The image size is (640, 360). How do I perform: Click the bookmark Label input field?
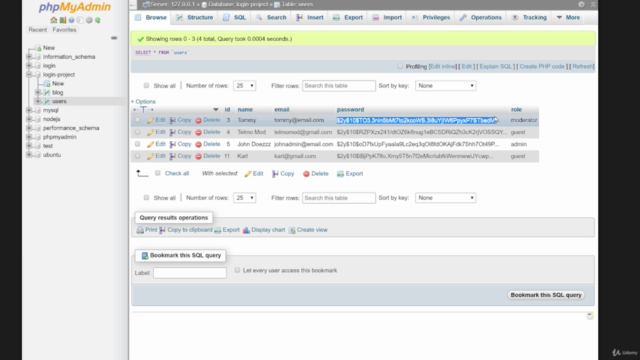tap(190, 273)
